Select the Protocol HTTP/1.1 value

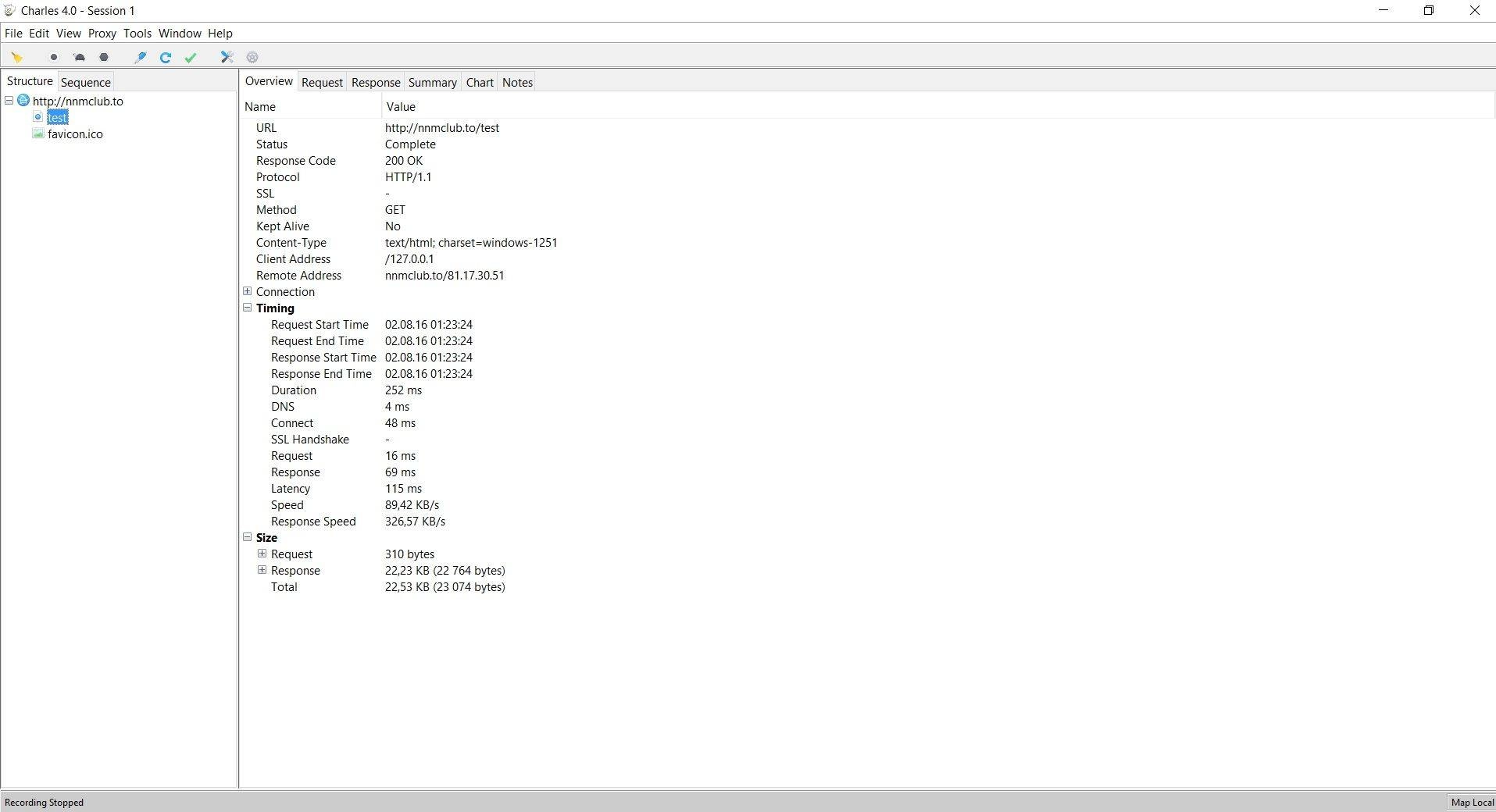click(x=409, y=176)
